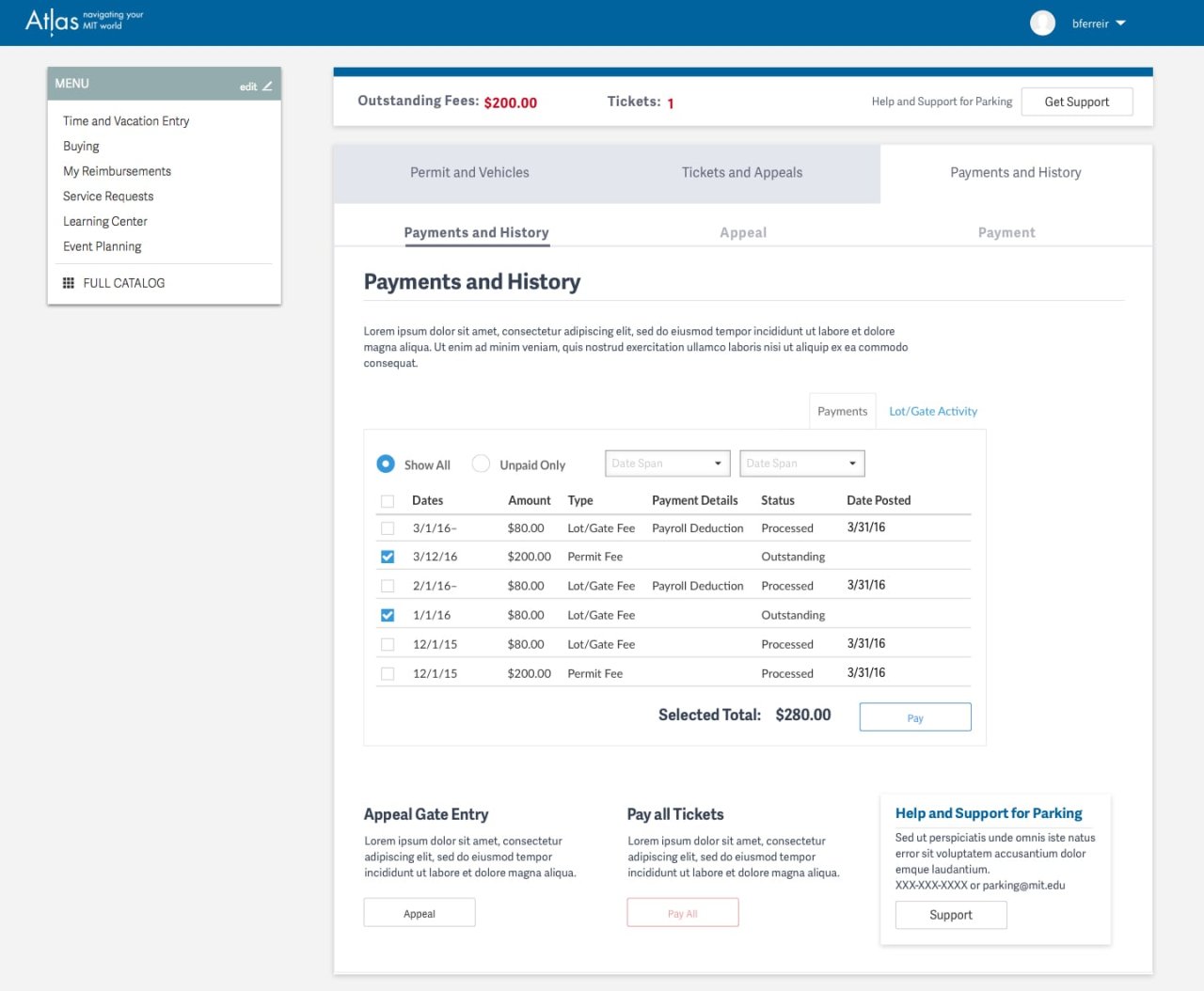Check the 3/1/16 Lot/Gate Fee row
The height and width of the screenshot is (991, 1204).
(x=388, y=528)
